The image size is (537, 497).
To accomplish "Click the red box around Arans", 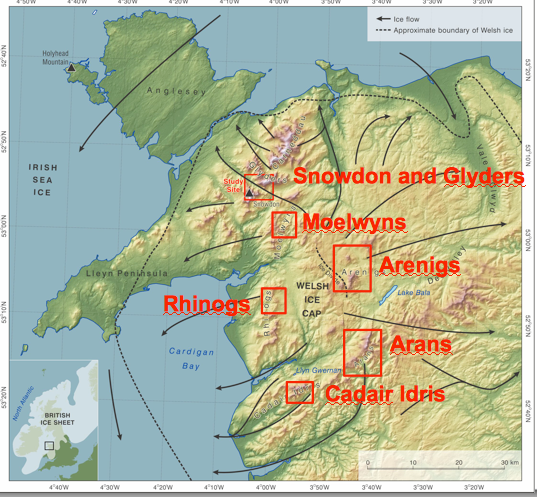I will tap(362, 353).
